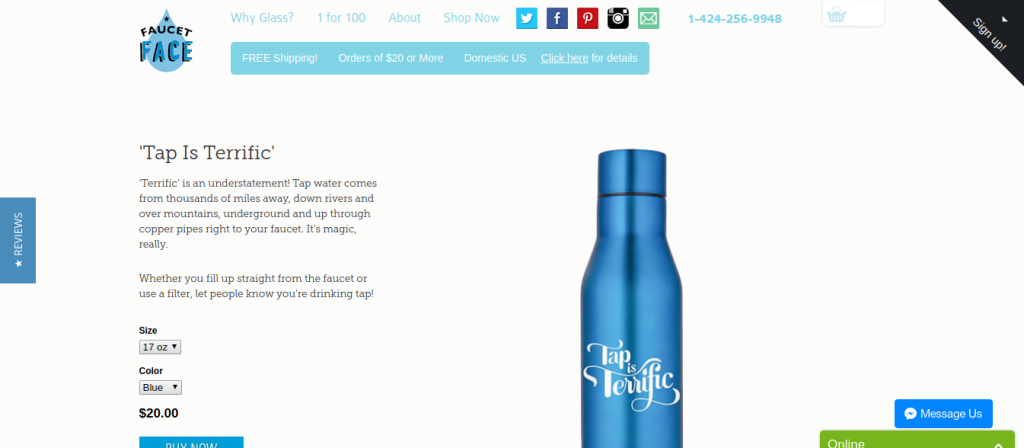Image resolution: width=1024 pixels, height=448 pixels.
Task: Open the shopping basket cart icon
Action: point(837,15)
